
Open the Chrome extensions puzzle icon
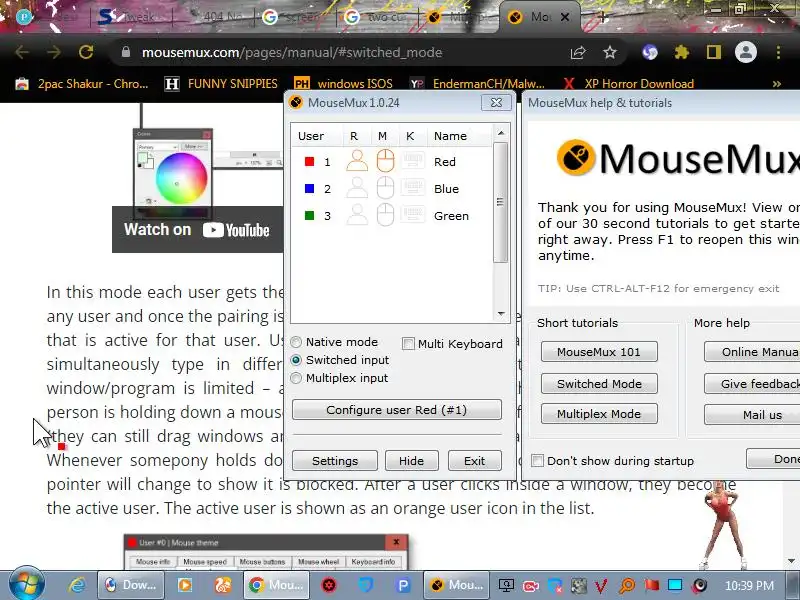(x=682, y=52)
